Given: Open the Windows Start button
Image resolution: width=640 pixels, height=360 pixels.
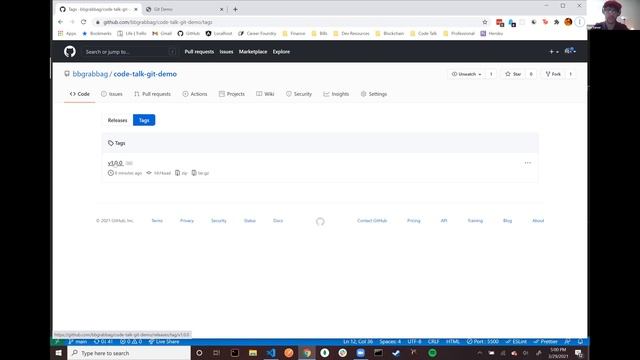Looking at the screenshot, I should (x=58, y=353).
